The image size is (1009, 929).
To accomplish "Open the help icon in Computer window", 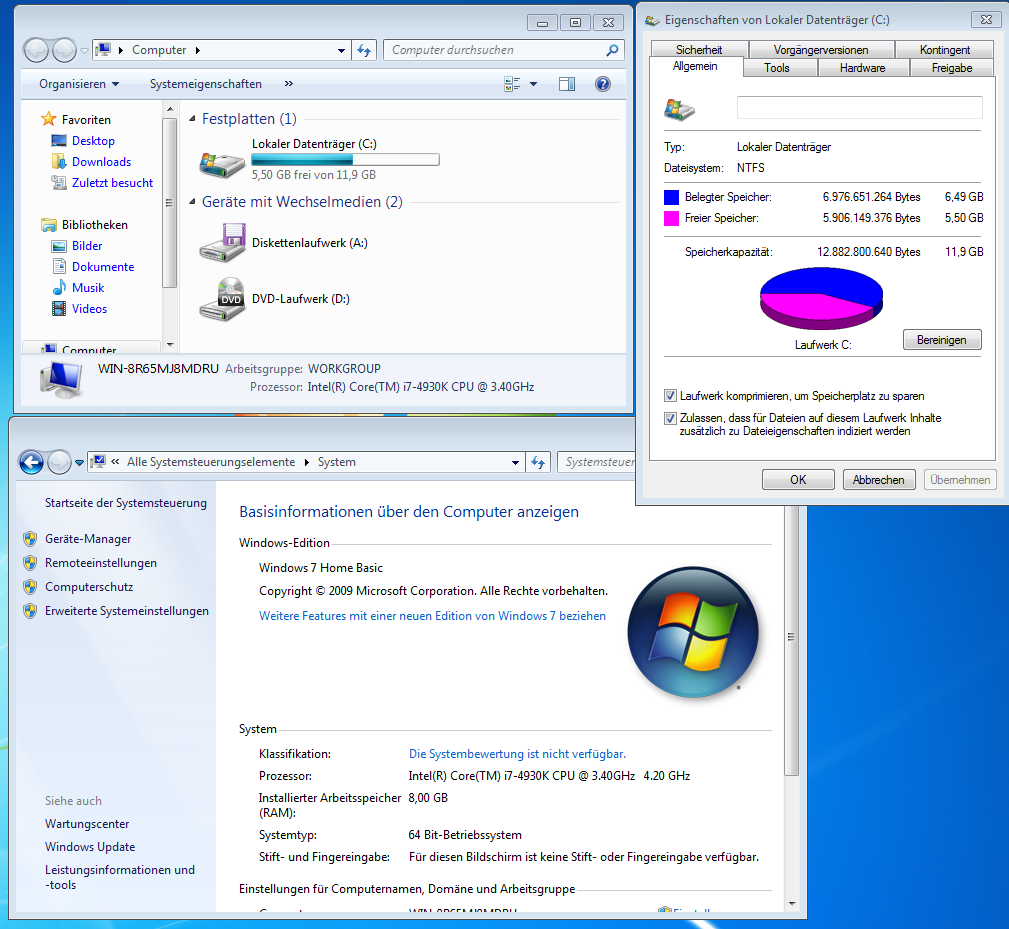I will [603, 84].
